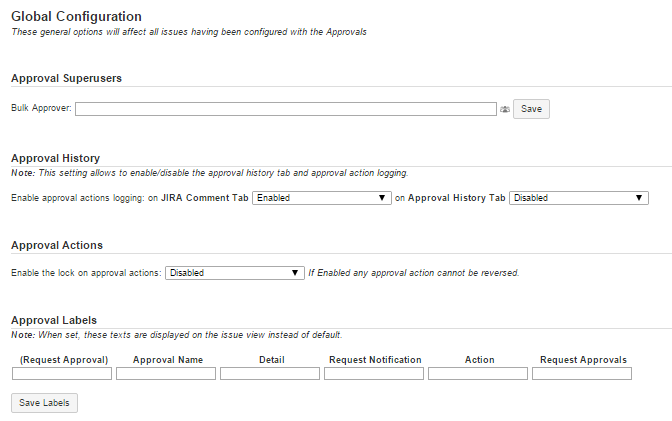Expand the lock on approval actions dropdown
672x421 pixels.
click(234, 273)
